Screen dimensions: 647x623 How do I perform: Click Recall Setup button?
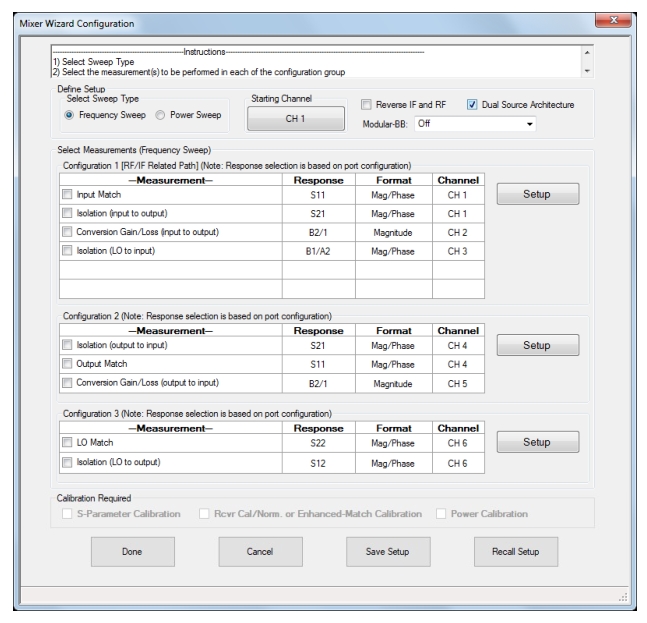(517, 551)
